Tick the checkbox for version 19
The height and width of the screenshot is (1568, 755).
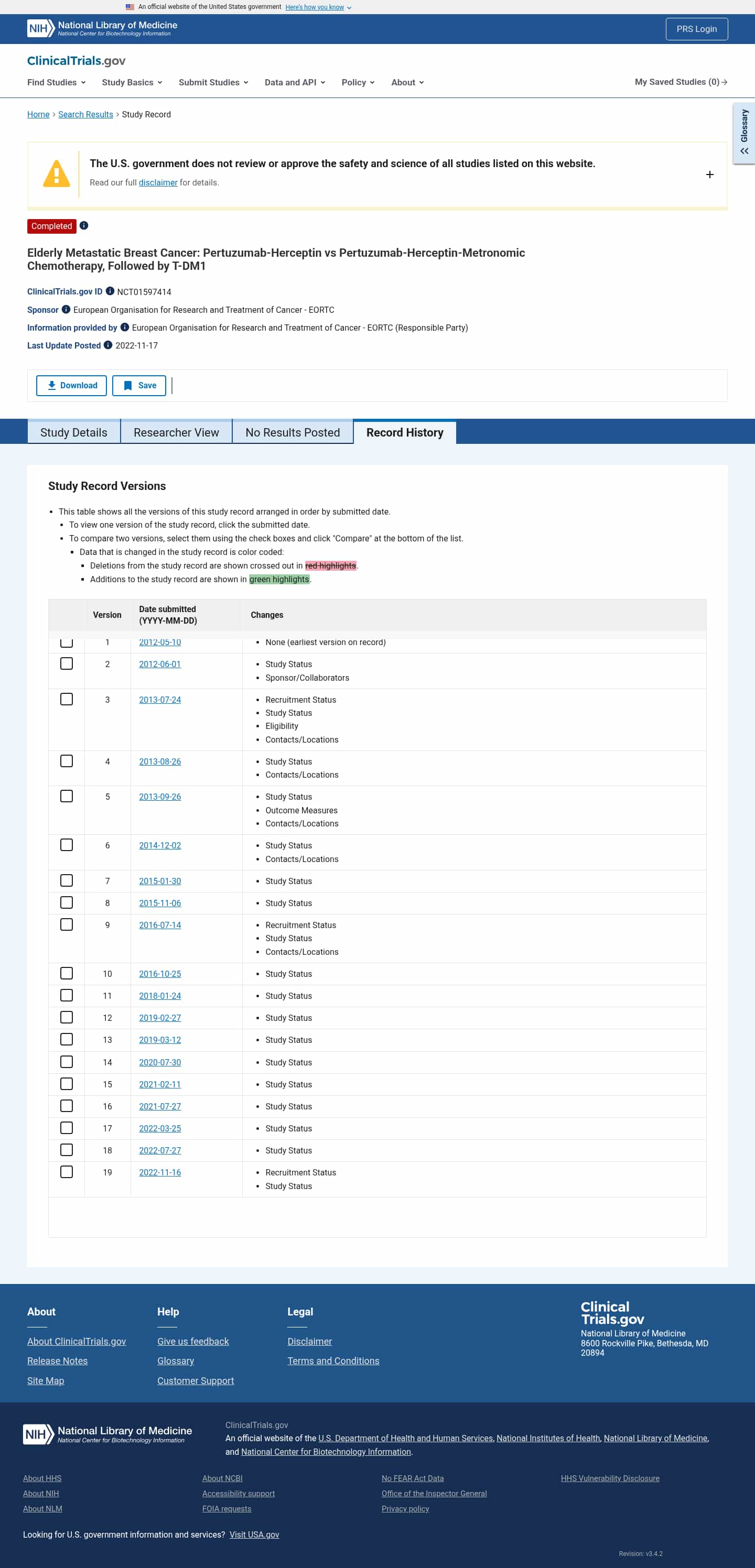point(67,1172)
